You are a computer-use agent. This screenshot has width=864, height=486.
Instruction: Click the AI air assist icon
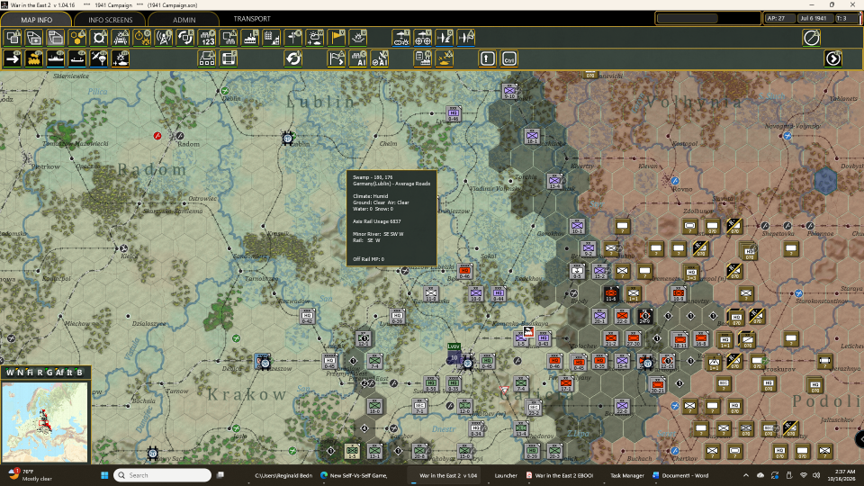coord(380,58)
